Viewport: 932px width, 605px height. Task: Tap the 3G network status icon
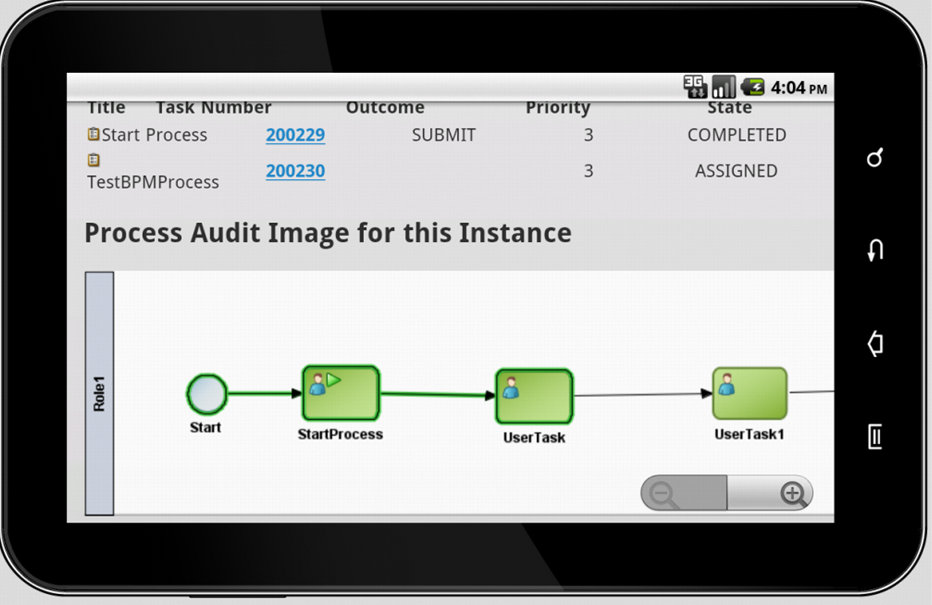(x=695, y=88)
